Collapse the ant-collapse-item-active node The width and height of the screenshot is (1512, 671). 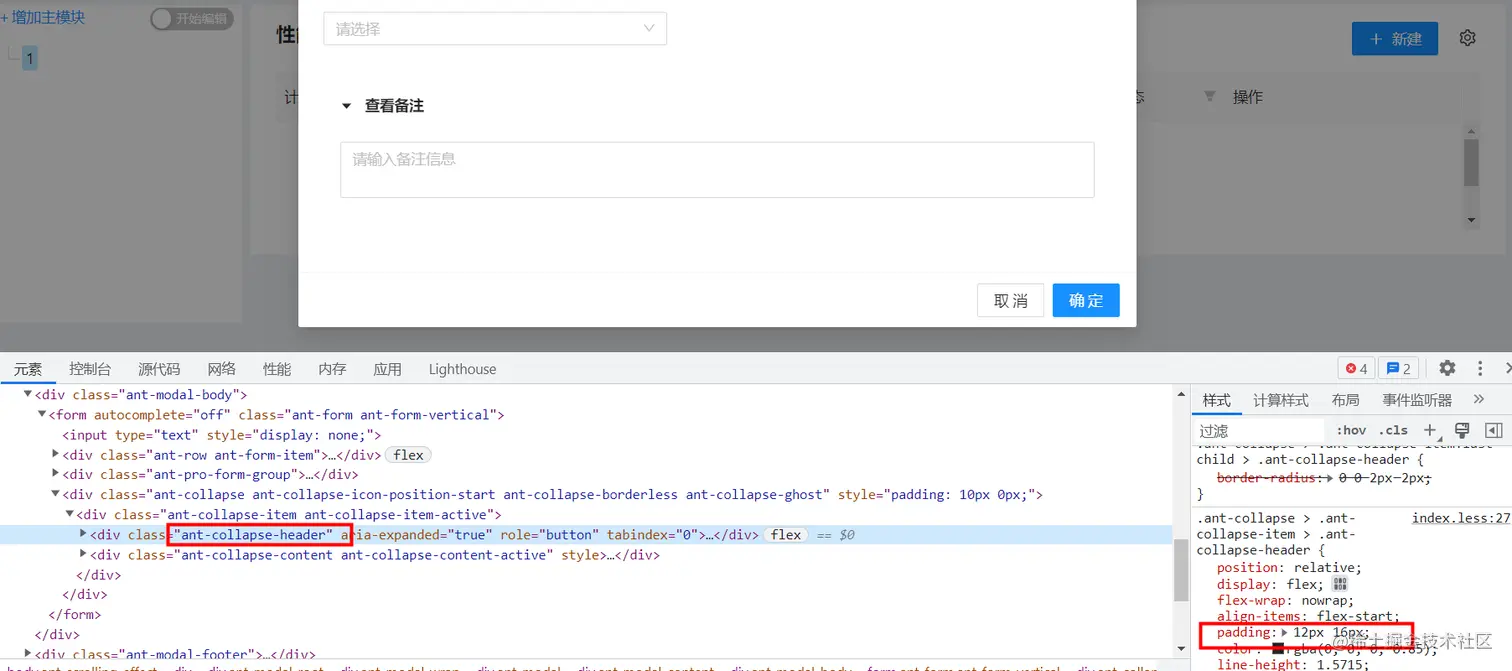(69, 514)
